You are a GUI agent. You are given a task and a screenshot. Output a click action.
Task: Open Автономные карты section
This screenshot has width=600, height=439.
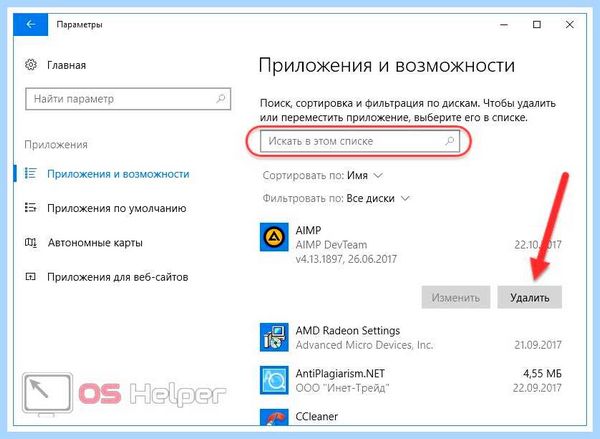coord(95,243)
